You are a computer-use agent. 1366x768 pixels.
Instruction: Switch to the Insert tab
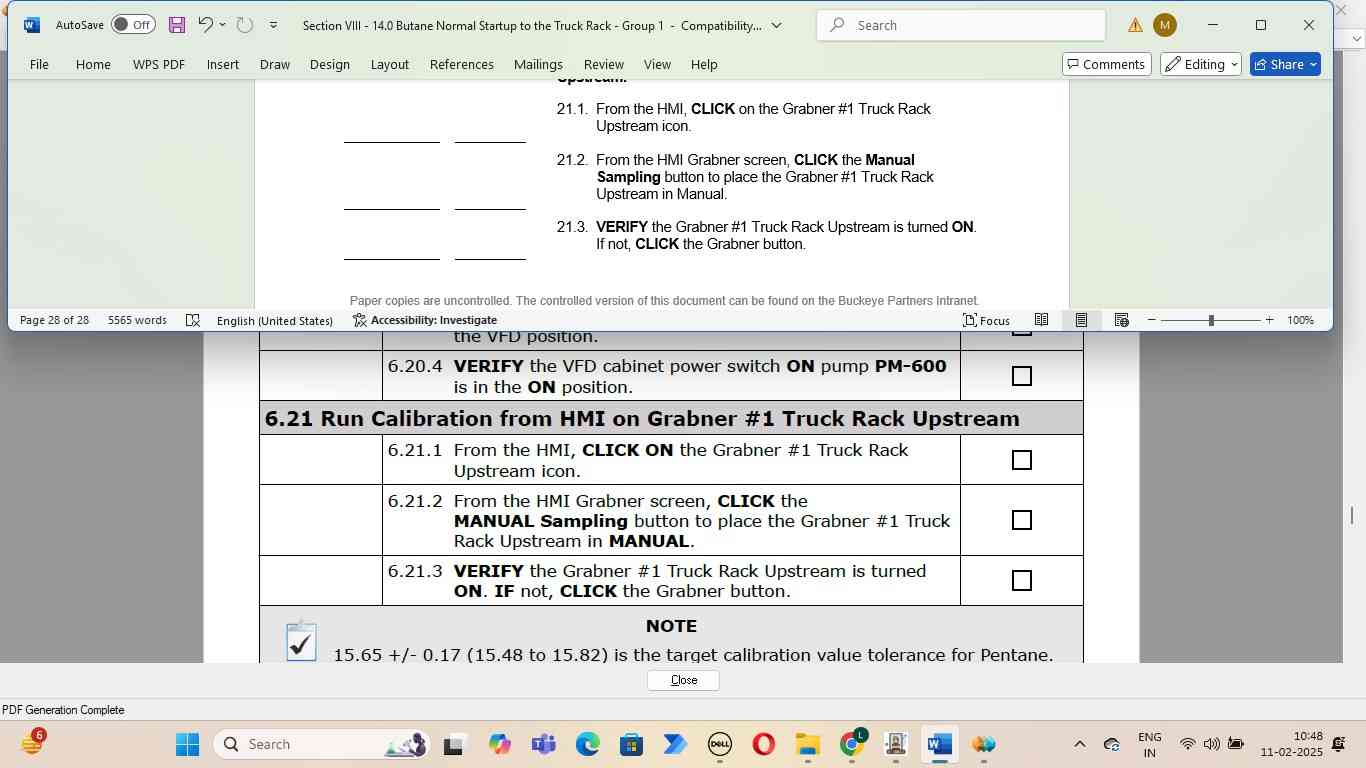click(x=223, y=64)
